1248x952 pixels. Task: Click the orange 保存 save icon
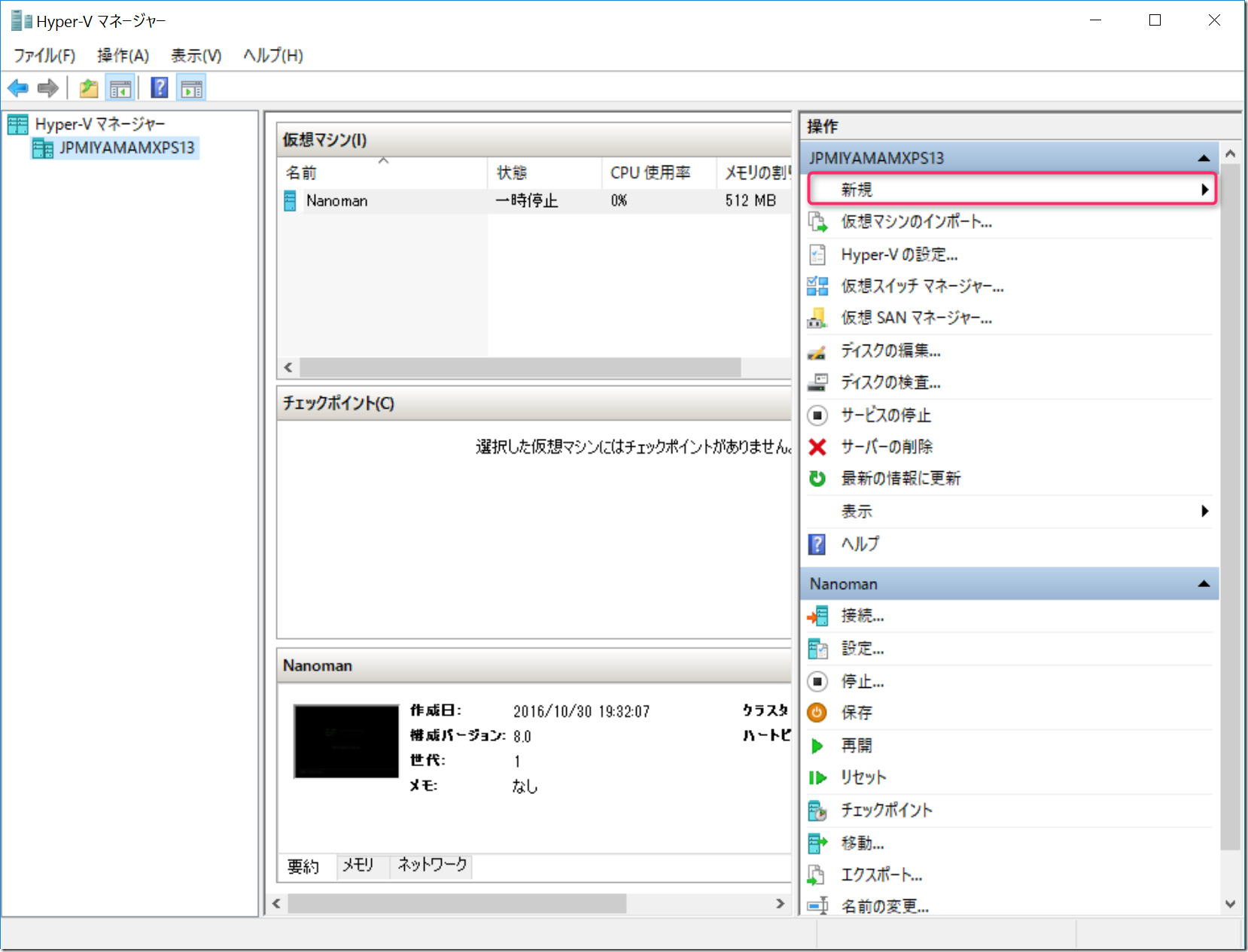817,713
